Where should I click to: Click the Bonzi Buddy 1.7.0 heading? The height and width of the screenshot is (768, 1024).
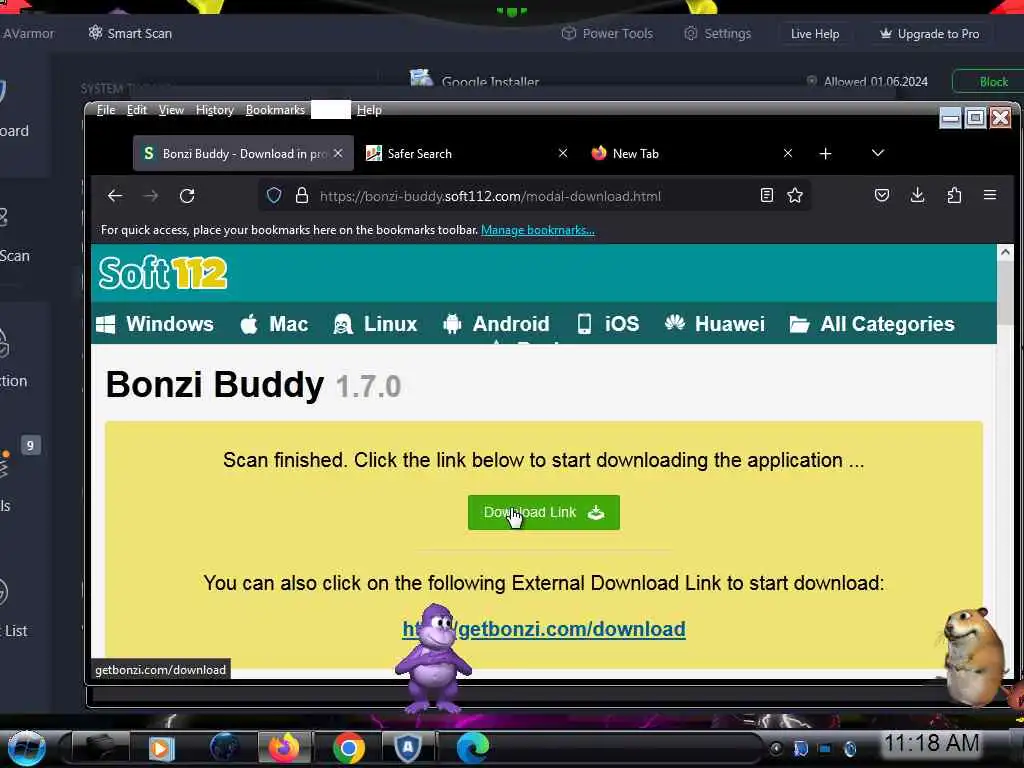tap(253, 385)
